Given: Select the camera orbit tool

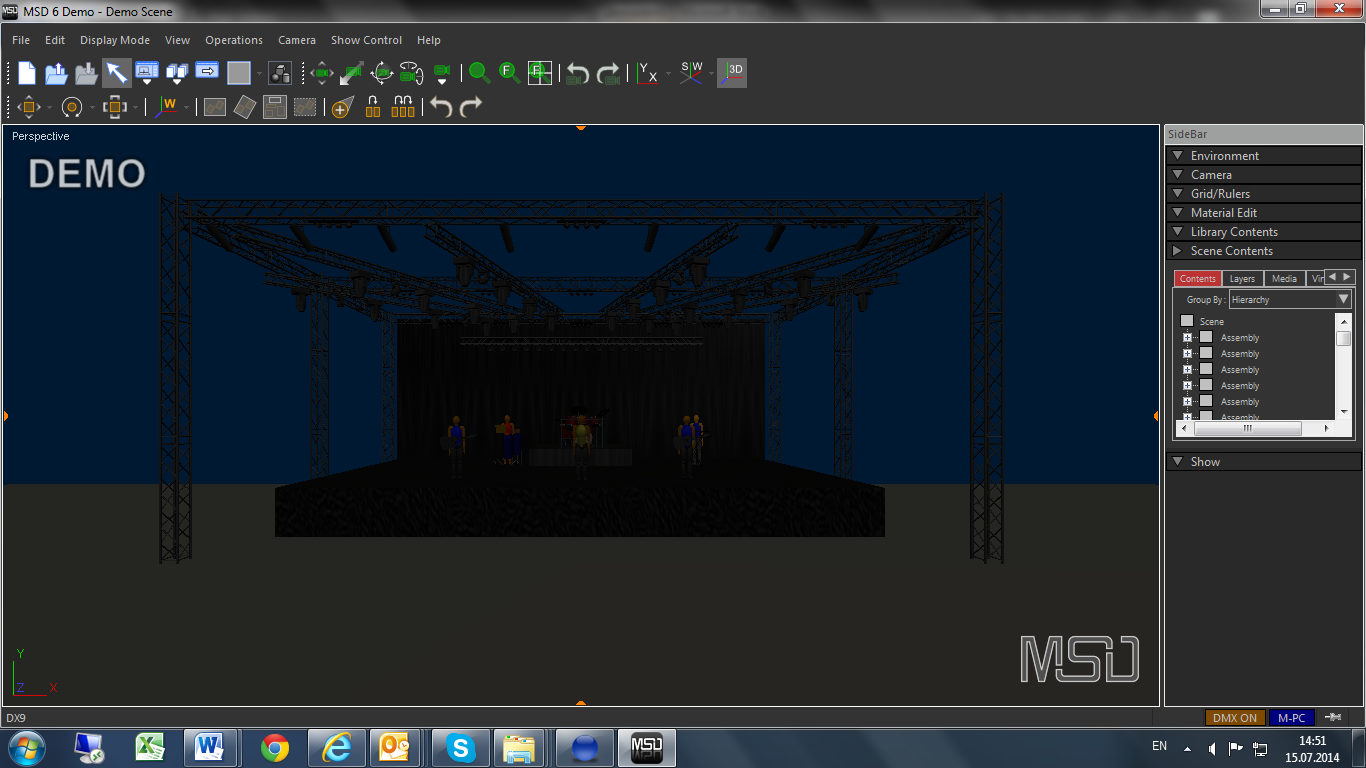Looking at the screenshot, I should 382,73.
